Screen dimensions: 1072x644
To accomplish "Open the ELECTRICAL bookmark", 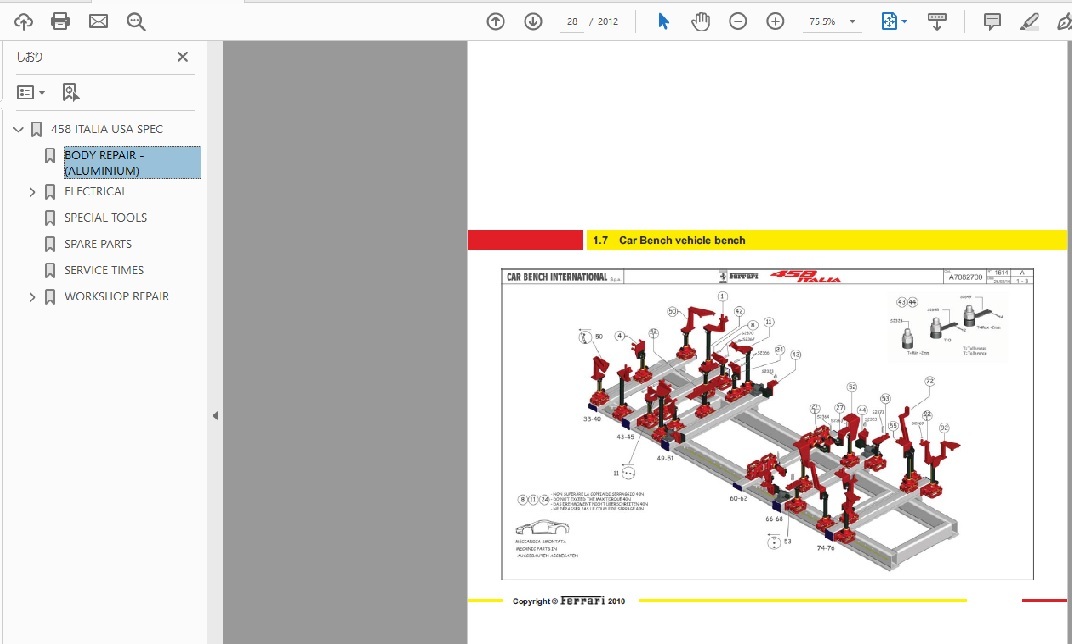I will 94,191.
